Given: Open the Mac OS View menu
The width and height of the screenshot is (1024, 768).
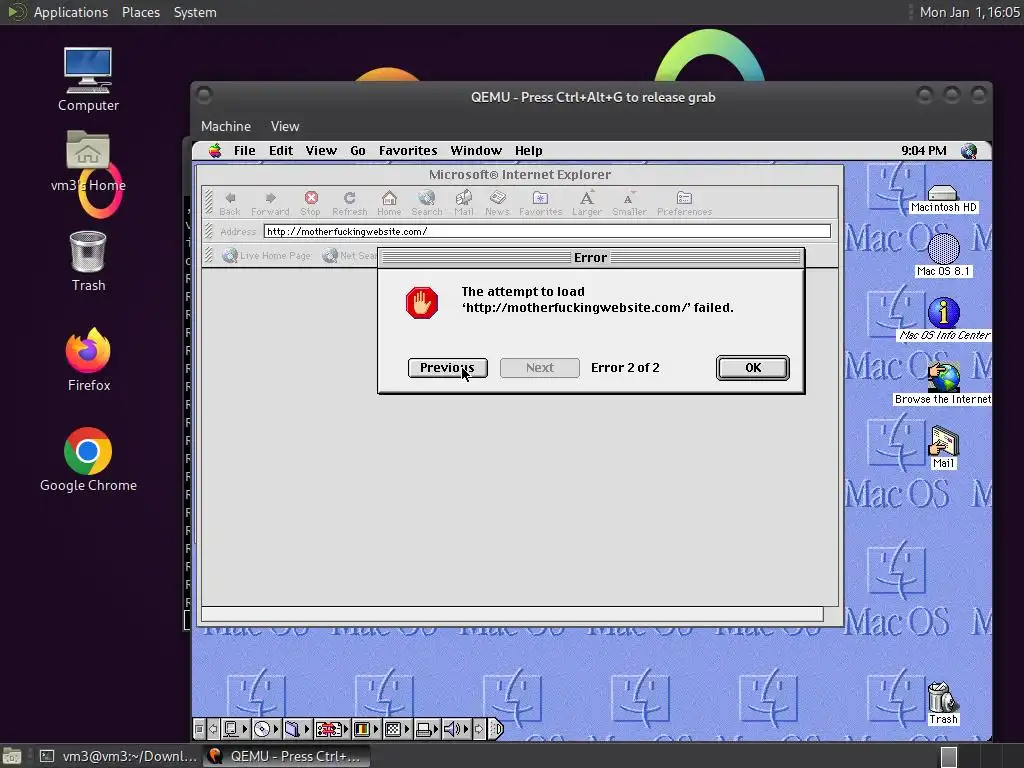Looking at the screenshot, I should 321,151.
